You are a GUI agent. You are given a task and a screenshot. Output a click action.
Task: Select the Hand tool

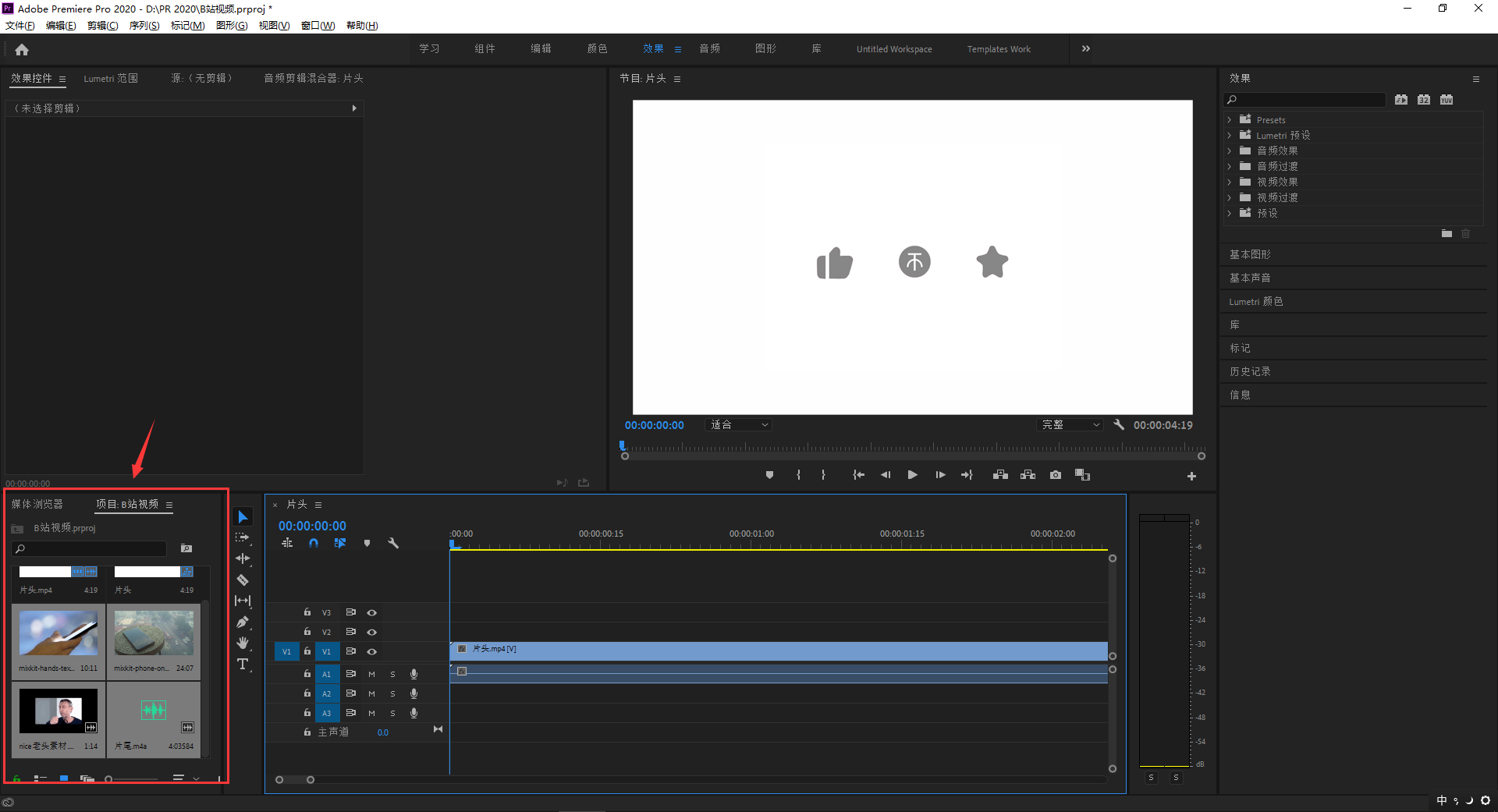click(243, 643)
